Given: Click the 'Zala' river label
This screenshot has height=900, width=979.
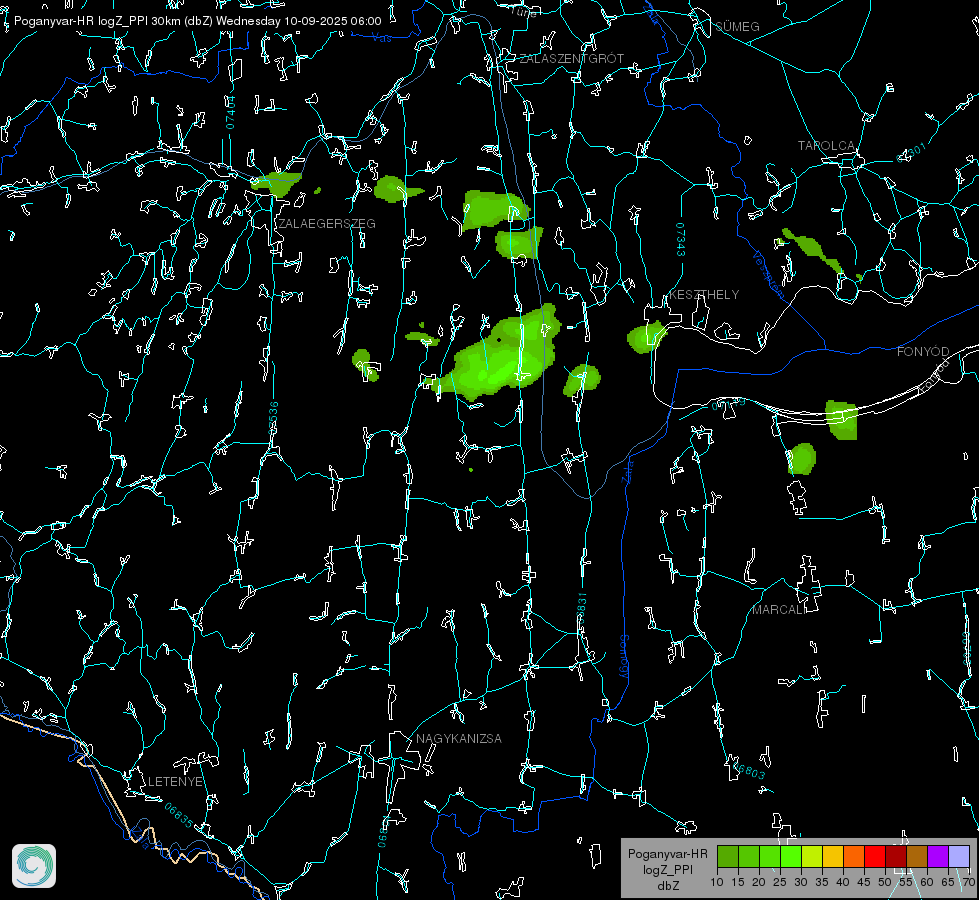Looking at the screenshot, I should tap(627, 470).
